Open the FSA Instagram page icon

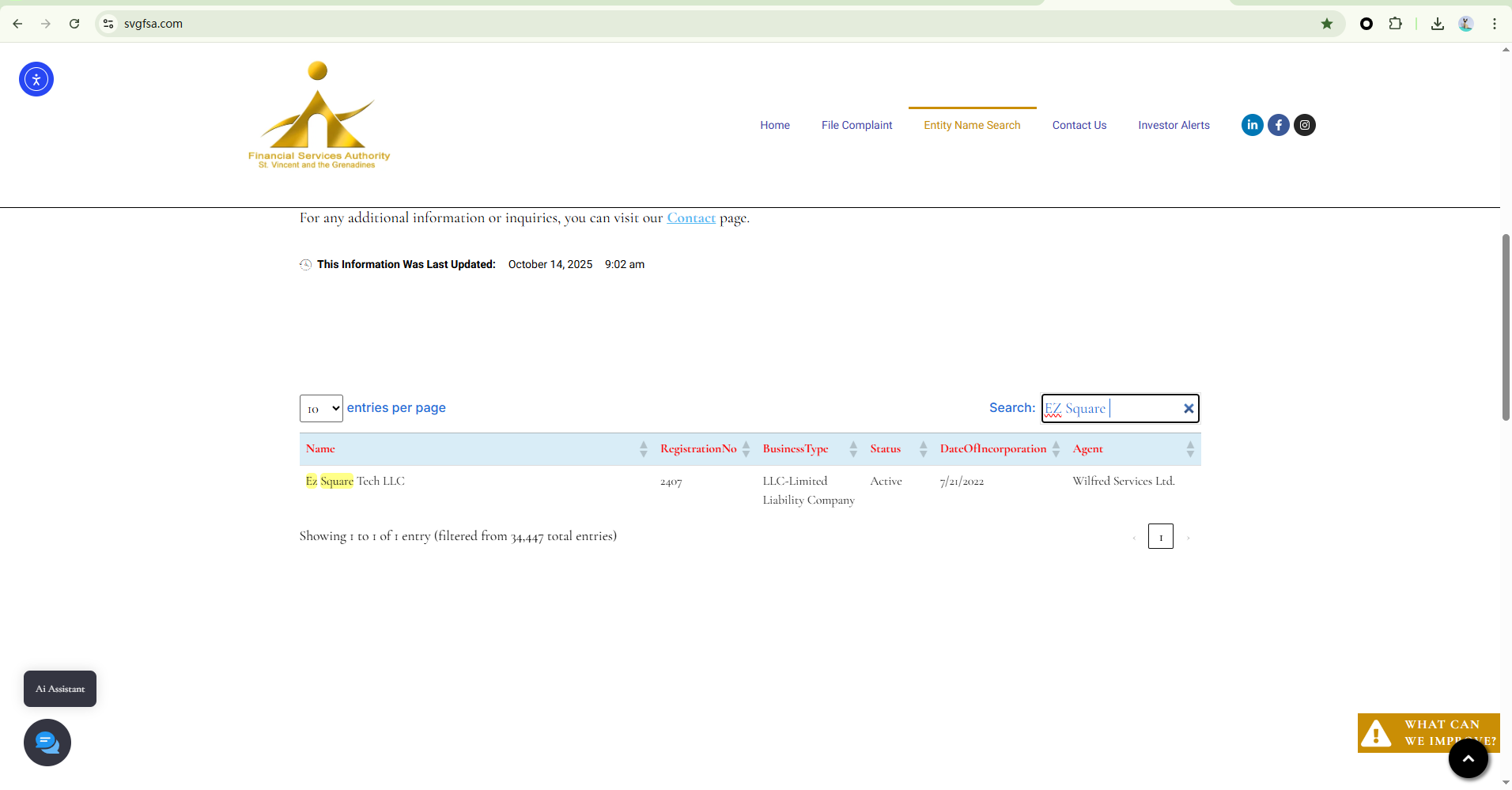click(1304, 125)
